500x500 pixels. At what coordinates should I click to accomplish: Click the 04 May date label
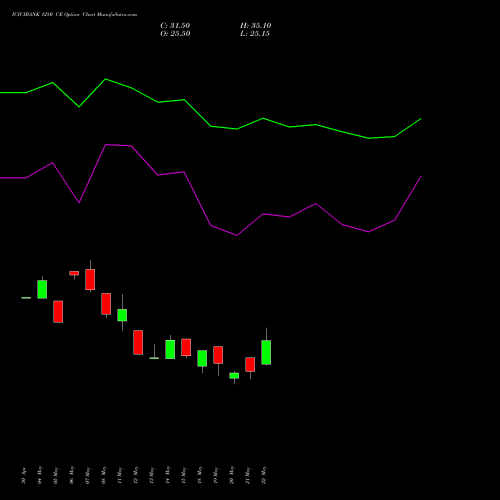point(40,475)
